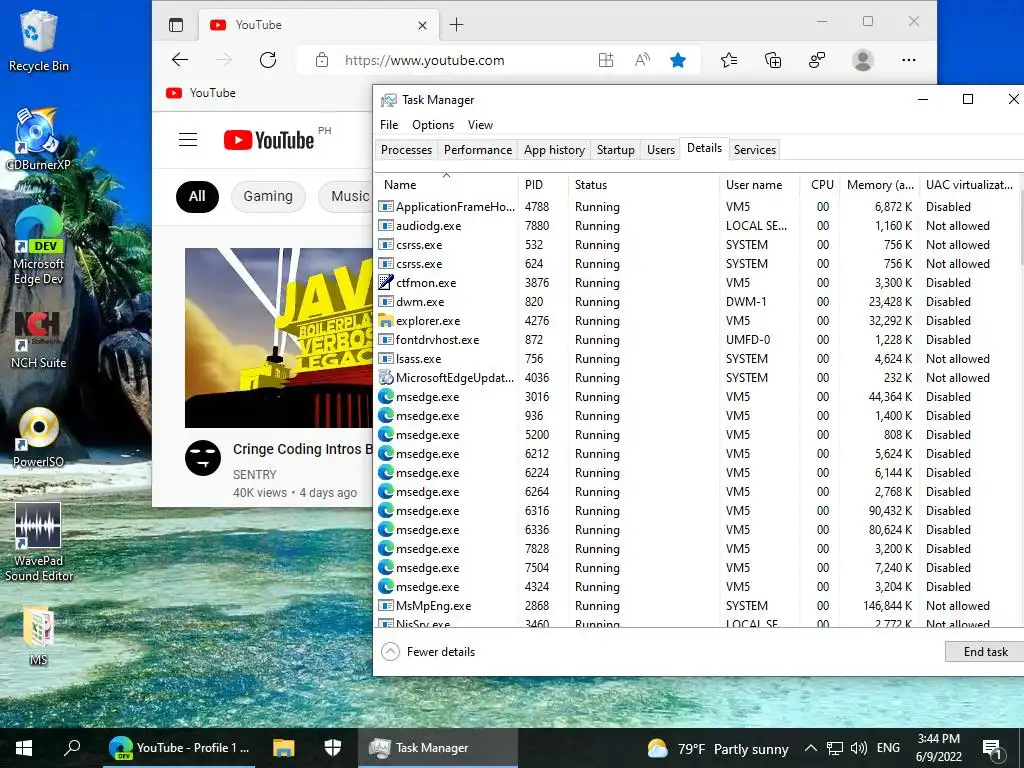The image size is (1024, 768).
Task: Click the blue favorite star in address bar
Action: tap(678, 60)
